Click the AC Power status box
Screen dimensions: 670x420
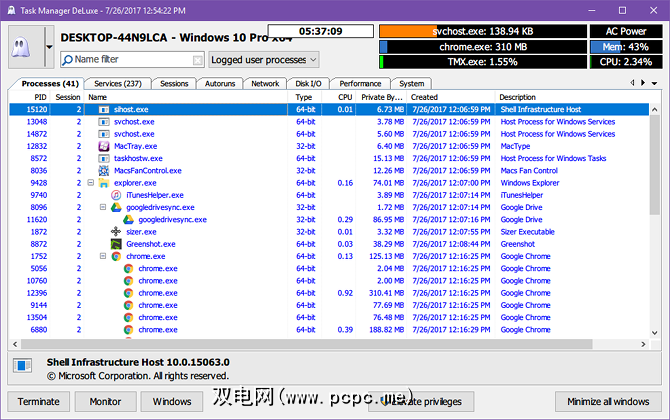(x=626, y=31)
